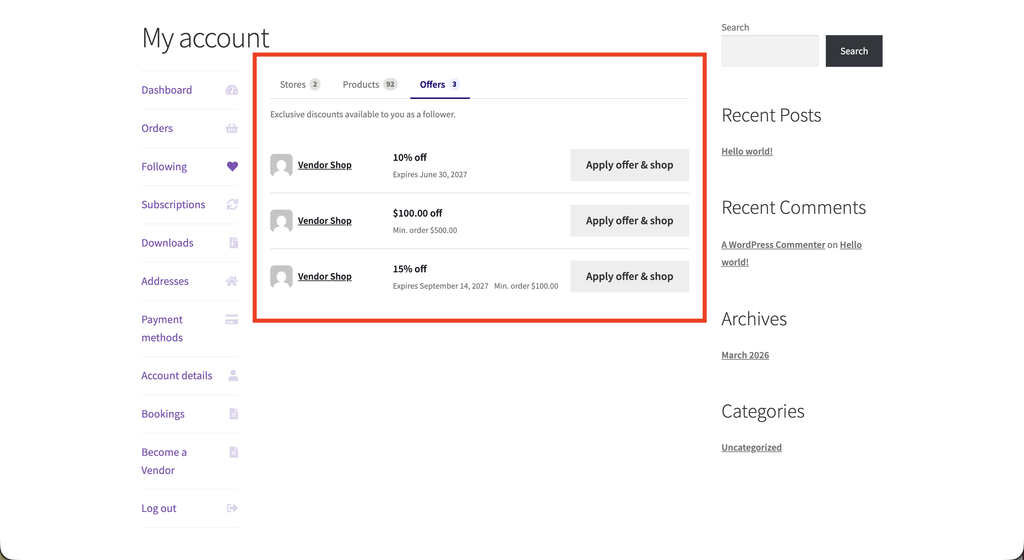1024x560 pixels.
Task: Open Addresses in account menu
Action: (x=165, y=281)
